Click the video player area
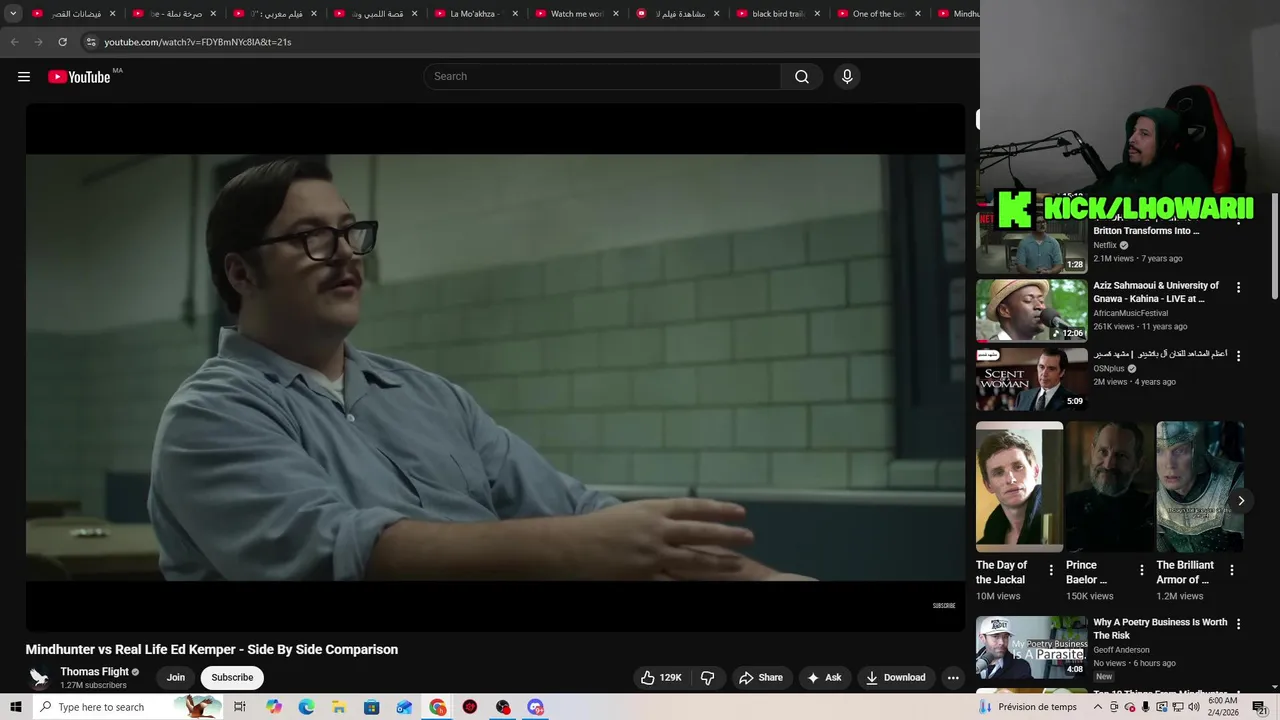 tap(495, 367)
